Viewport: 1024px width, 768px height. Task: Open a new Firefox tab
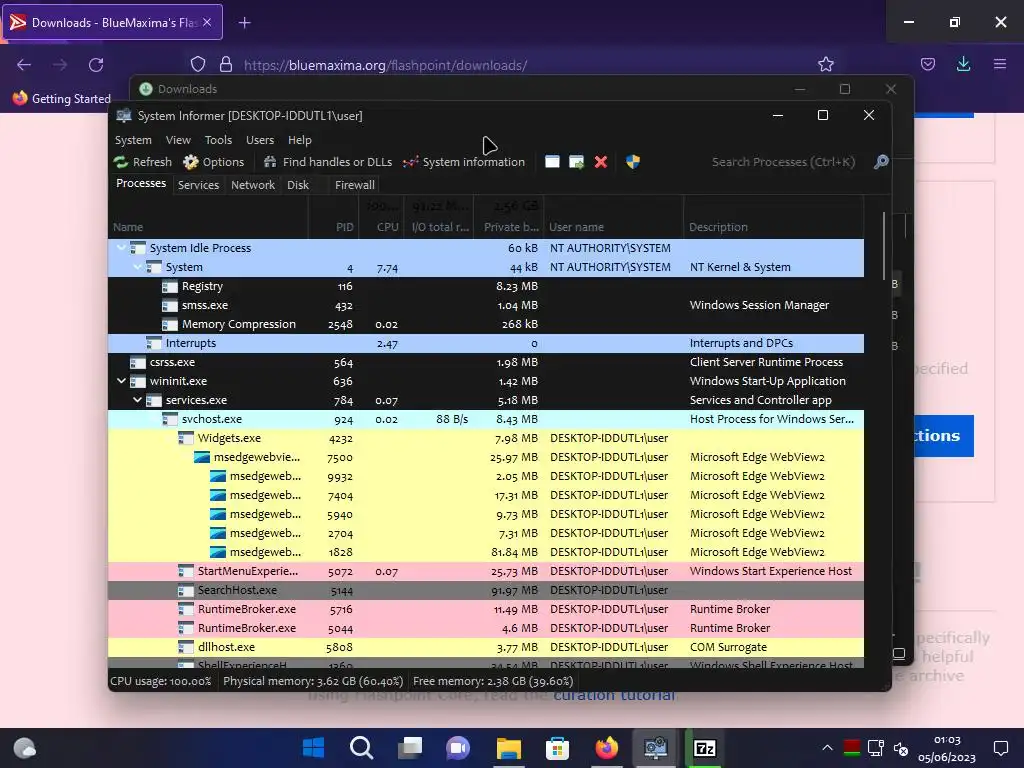coord(244,23)
